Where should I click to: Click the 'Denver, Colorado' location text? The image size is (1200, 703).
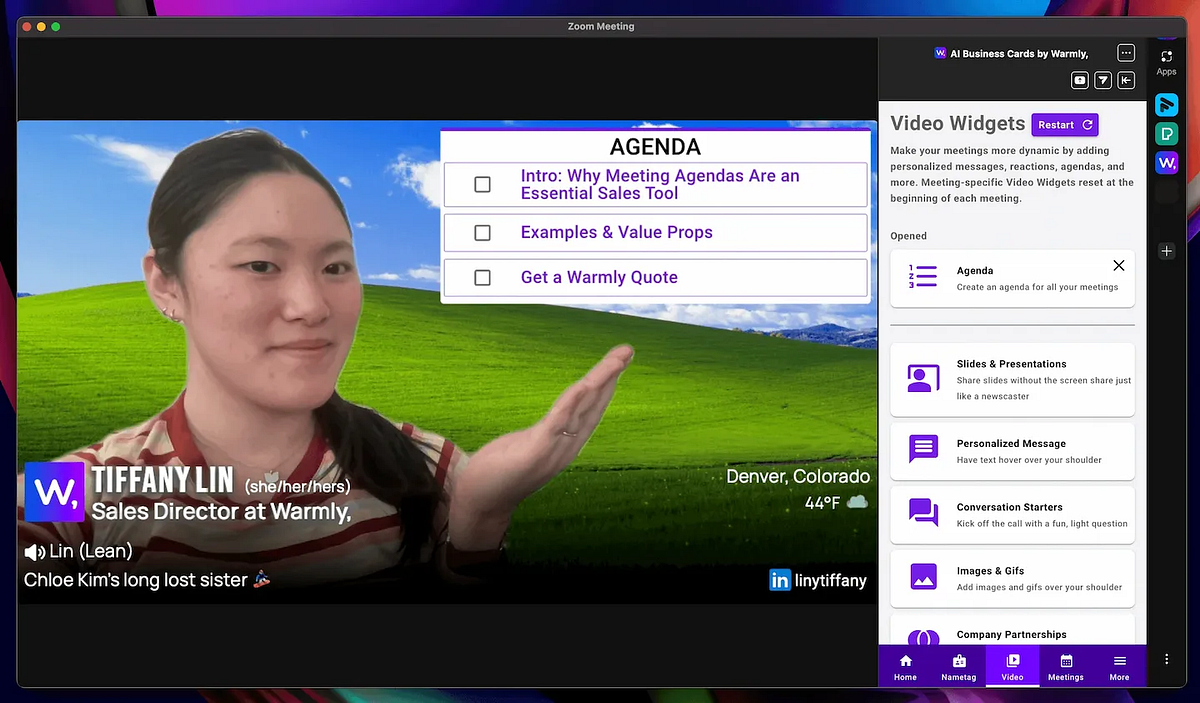coord(798,476)
